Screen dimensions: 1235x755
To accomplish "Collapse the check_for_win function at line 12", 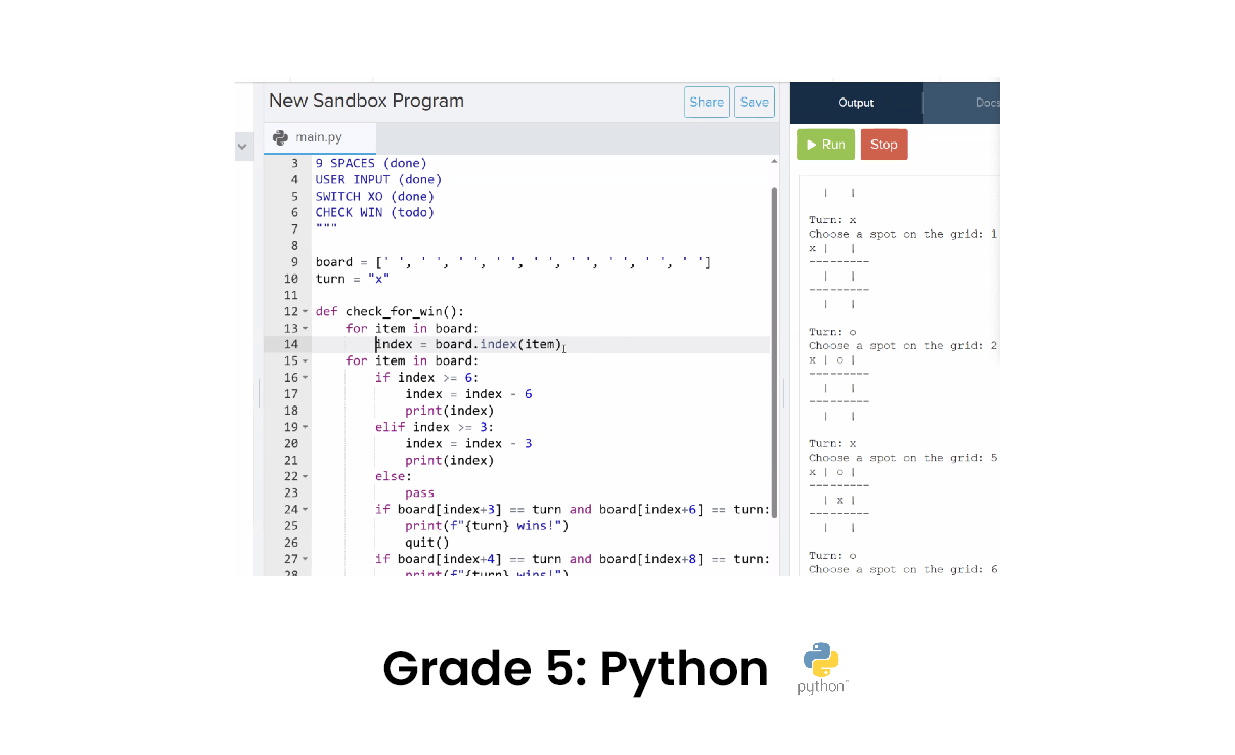I will pos(305,311).
